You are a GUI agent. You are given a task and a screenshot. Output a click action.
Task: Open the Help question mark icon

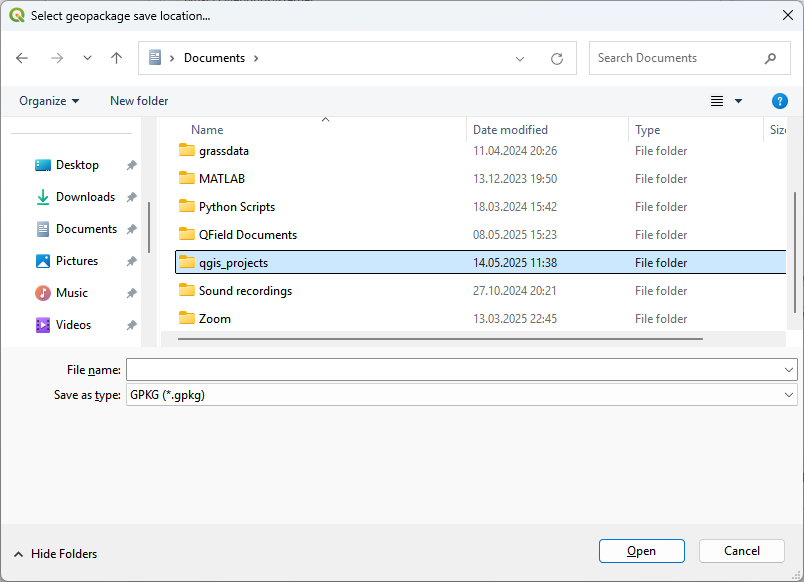pos(780,101)
